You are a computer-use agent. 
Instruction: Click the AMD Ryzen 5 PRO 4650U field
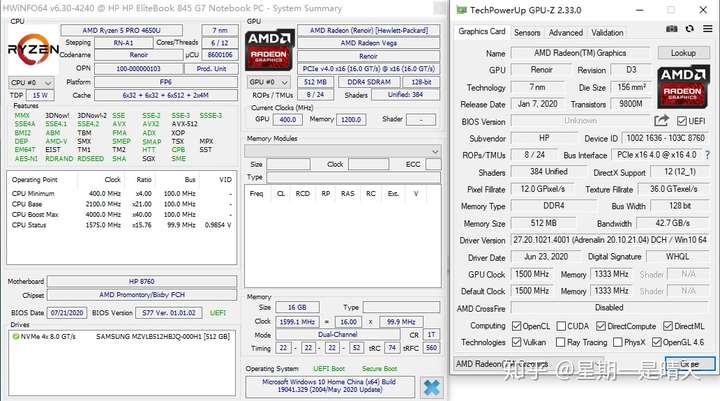click(x=121, y=30)
